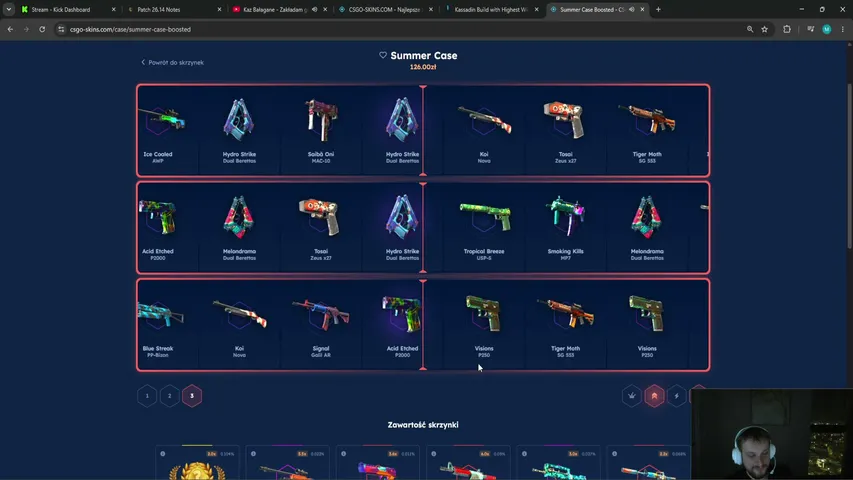Close the Patch 26.14 Notes tab
This screenshot has width=853, height=480.
tap(219, 9)
